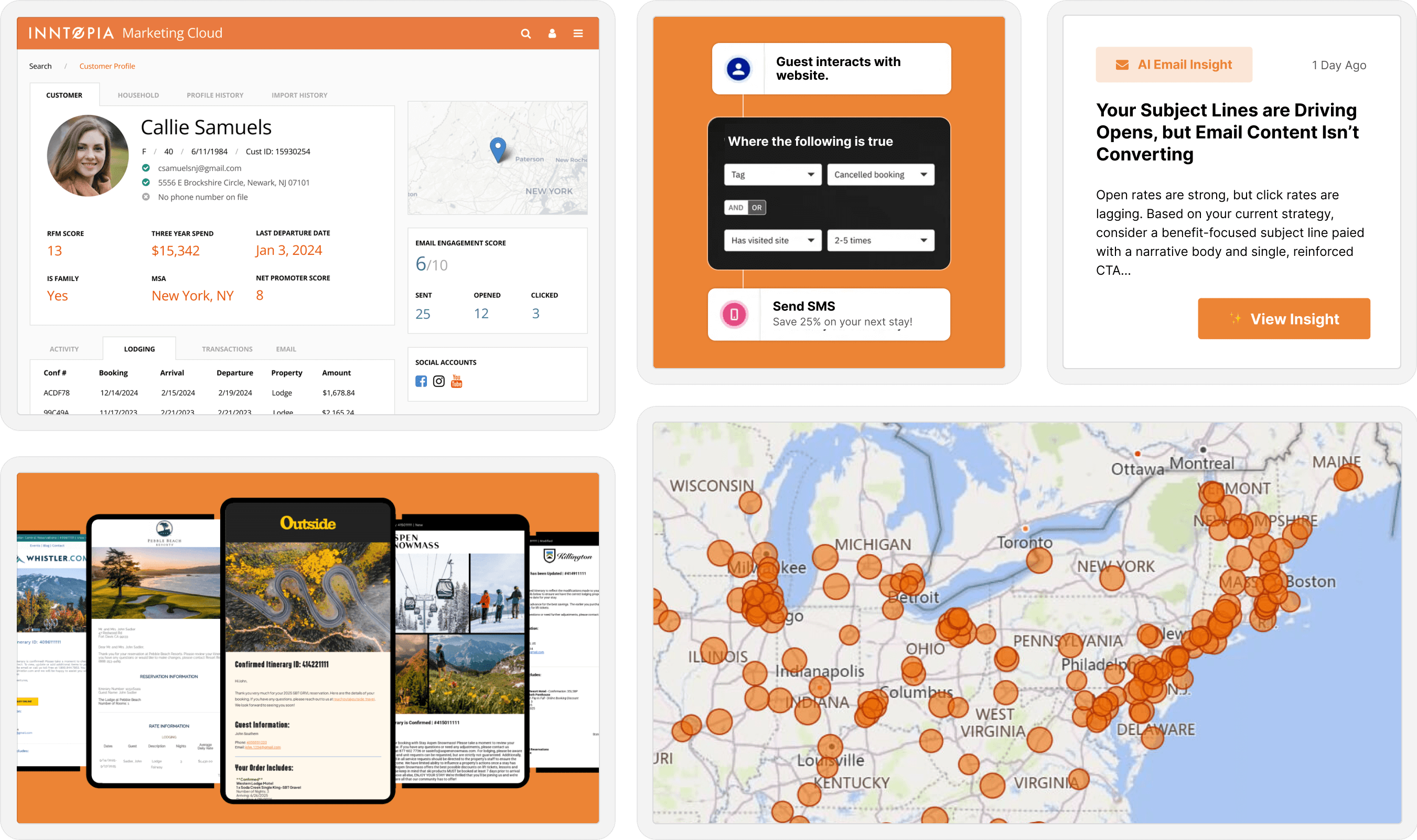This screenshot has width=1417, height=840.
Task: Open the hamburger menu in the top bar
Action: [x=578, y=34]
